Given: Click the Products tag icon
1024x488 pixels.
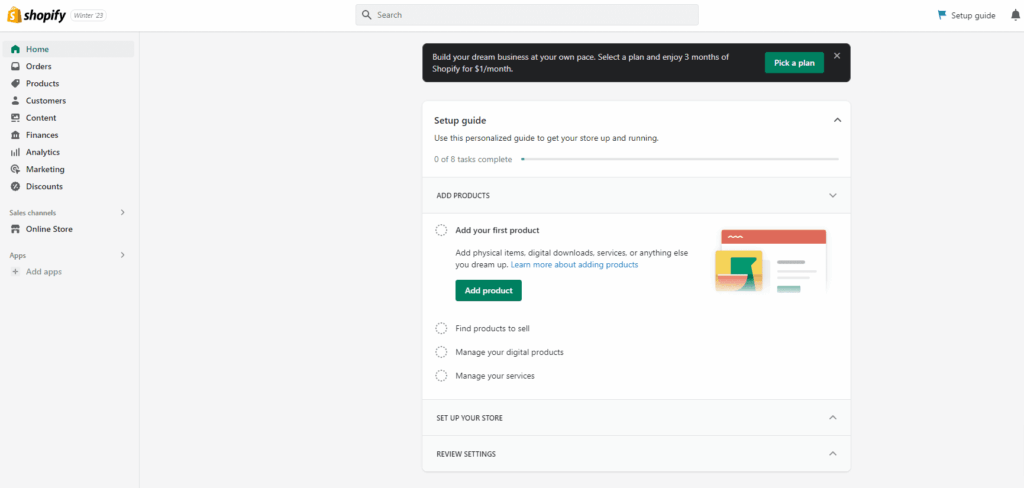Looking at the screenshot, I should click(16, 84).
